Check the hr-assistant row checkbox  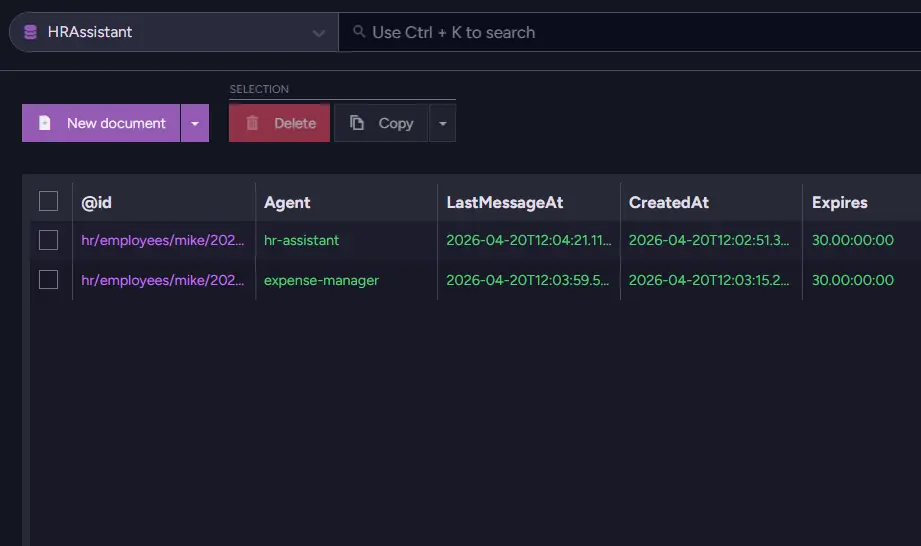coord(48,240)
